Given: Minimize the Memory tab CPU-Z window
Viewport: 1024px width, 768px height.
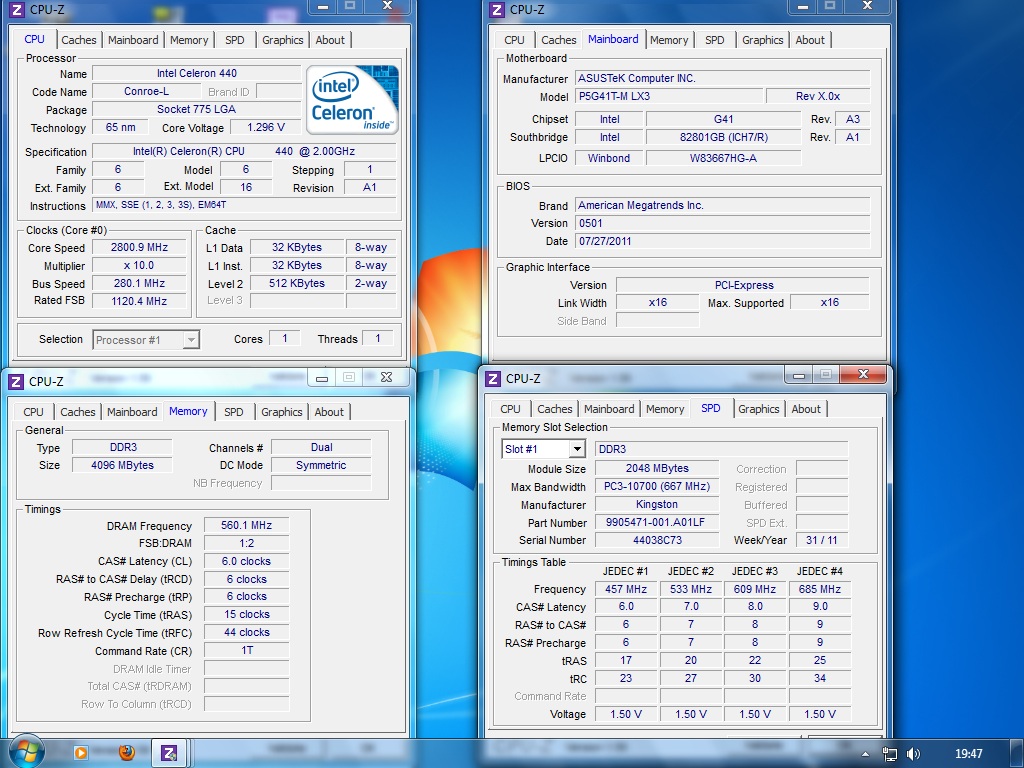Looking at the screenshot, I should coord(321,377).
